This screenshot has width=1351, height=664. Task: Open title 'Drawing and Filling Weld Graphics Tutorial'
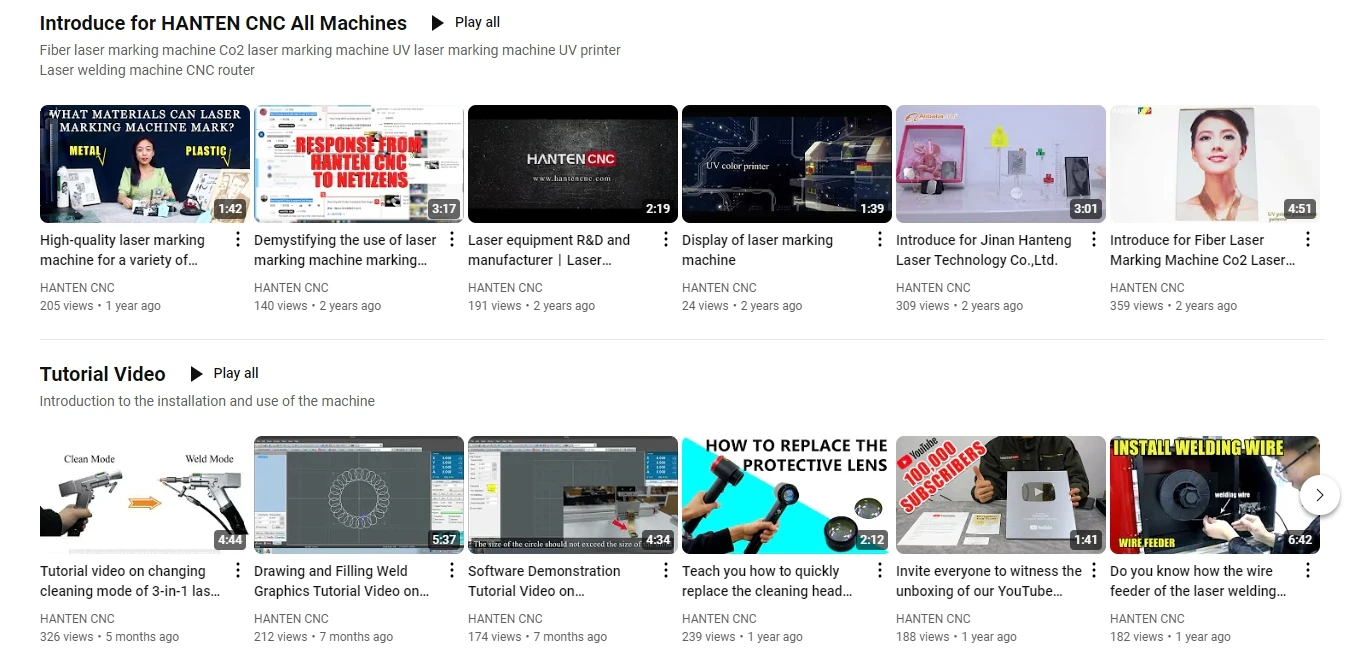(x=342, y=581)
